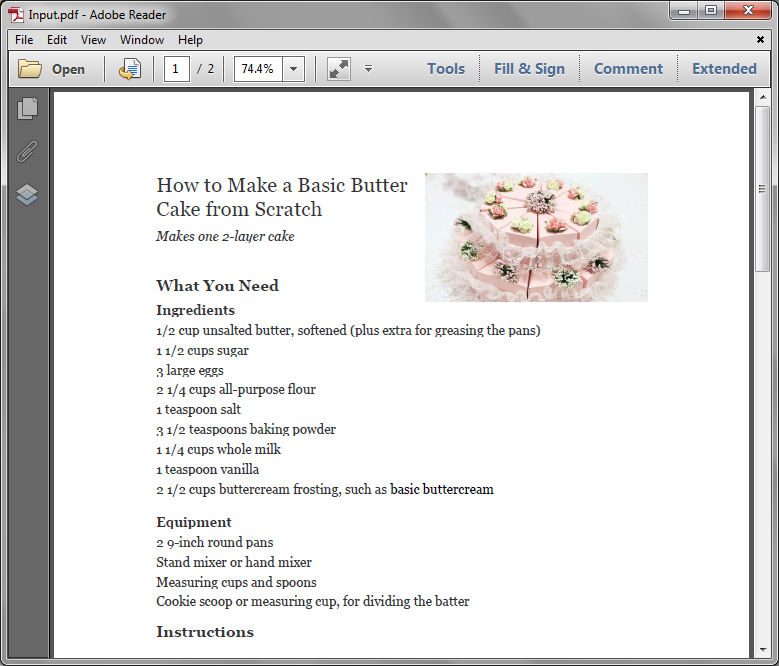Open the Window menu
The height and width of the screenshot is (666, 779).
pos(142,40)
